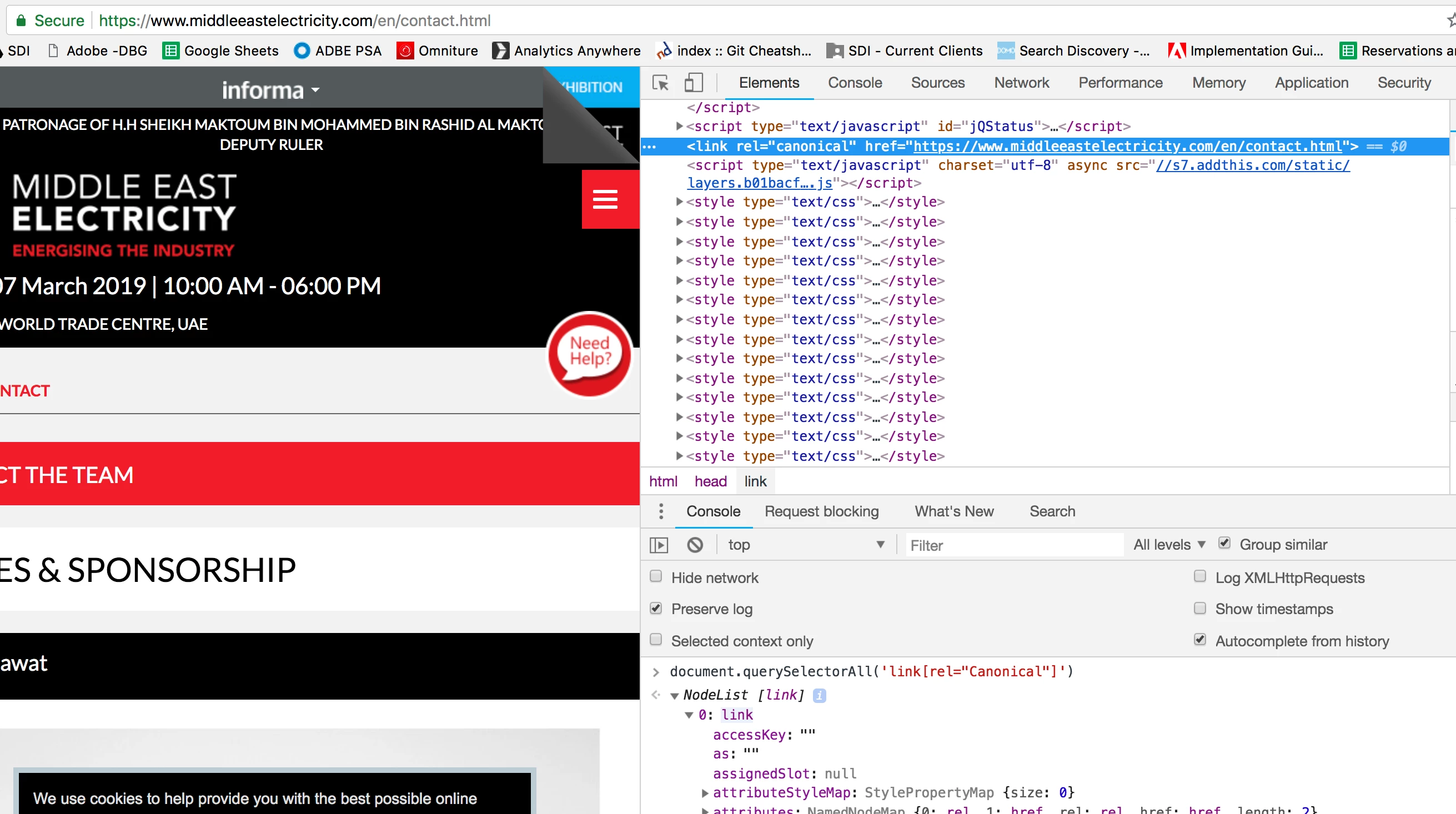Toggle the device toolbar icon
The image size is (1456, 814).
click(x=694, y=83)
